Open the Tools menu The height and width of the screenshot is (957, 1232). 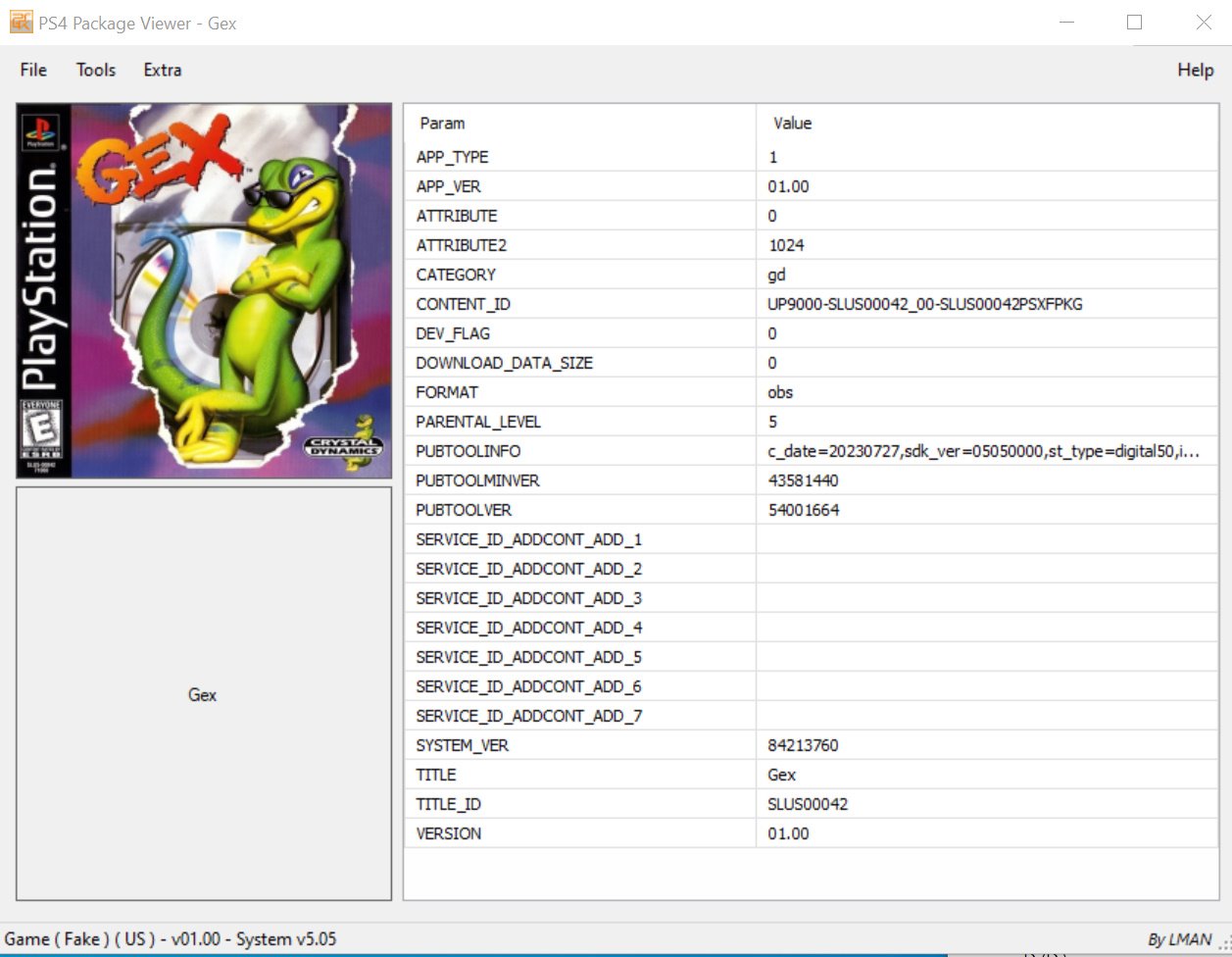[96, 70]
